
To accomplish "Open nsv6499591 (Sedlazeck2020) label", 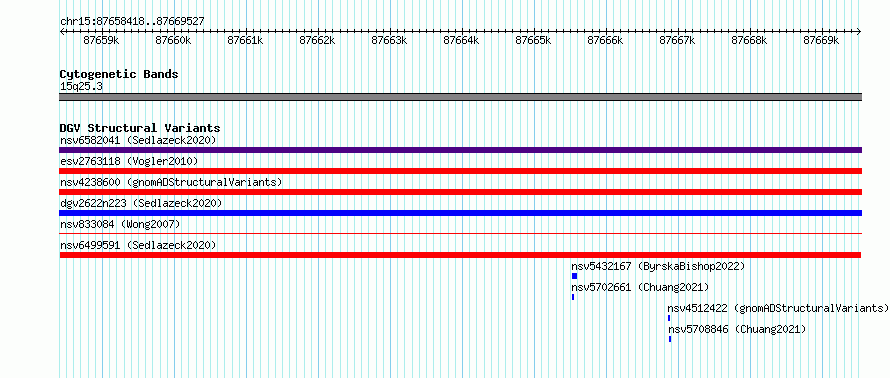I will click(138, 245).
